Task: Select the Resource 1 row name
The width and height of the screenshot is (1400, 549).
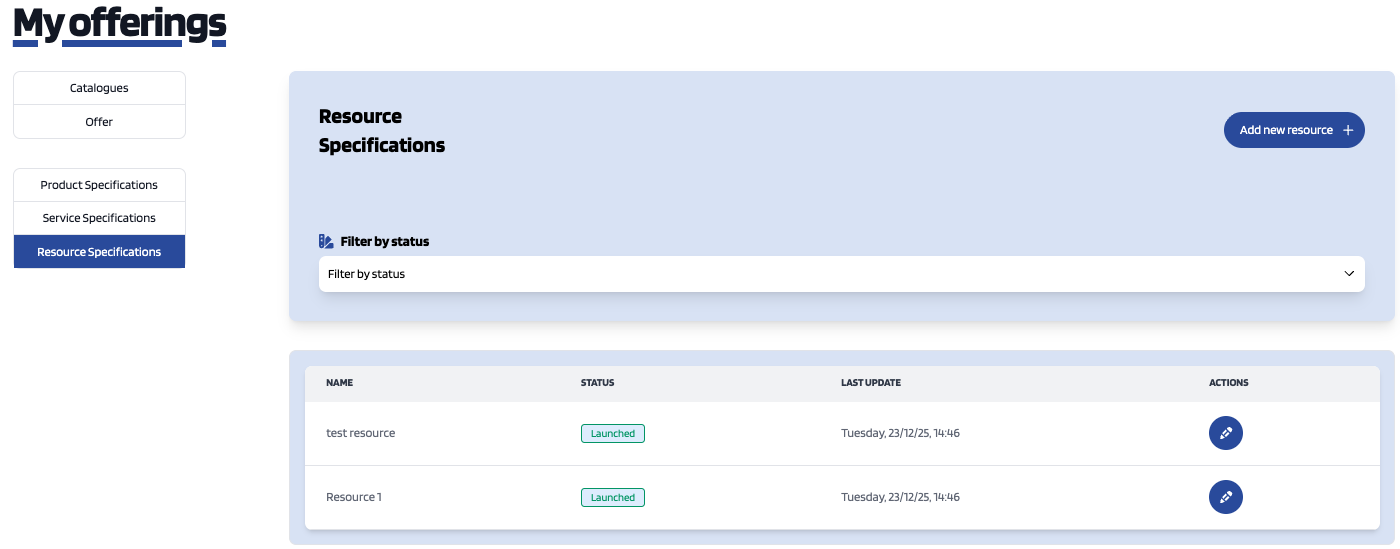Action: point(353,497)
